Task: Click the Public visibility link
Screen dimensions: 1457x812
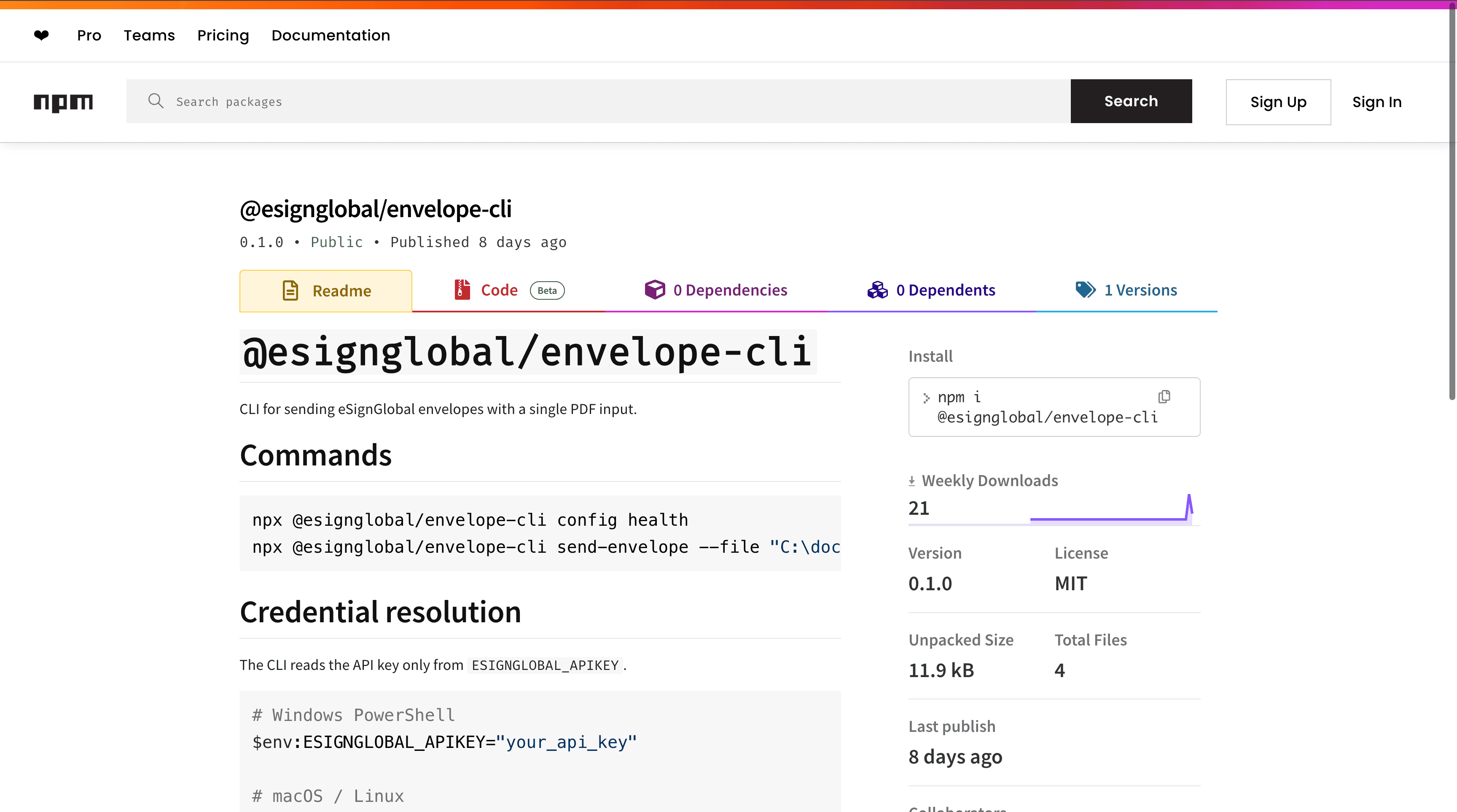Action: pos(336,242)
